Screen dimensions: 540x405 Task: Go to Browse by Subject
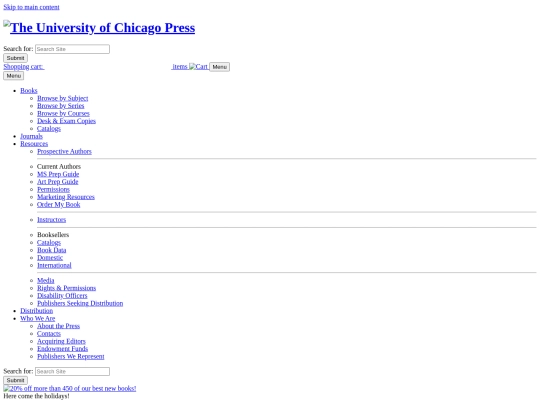pyautogui.click(x=62, y=98)
